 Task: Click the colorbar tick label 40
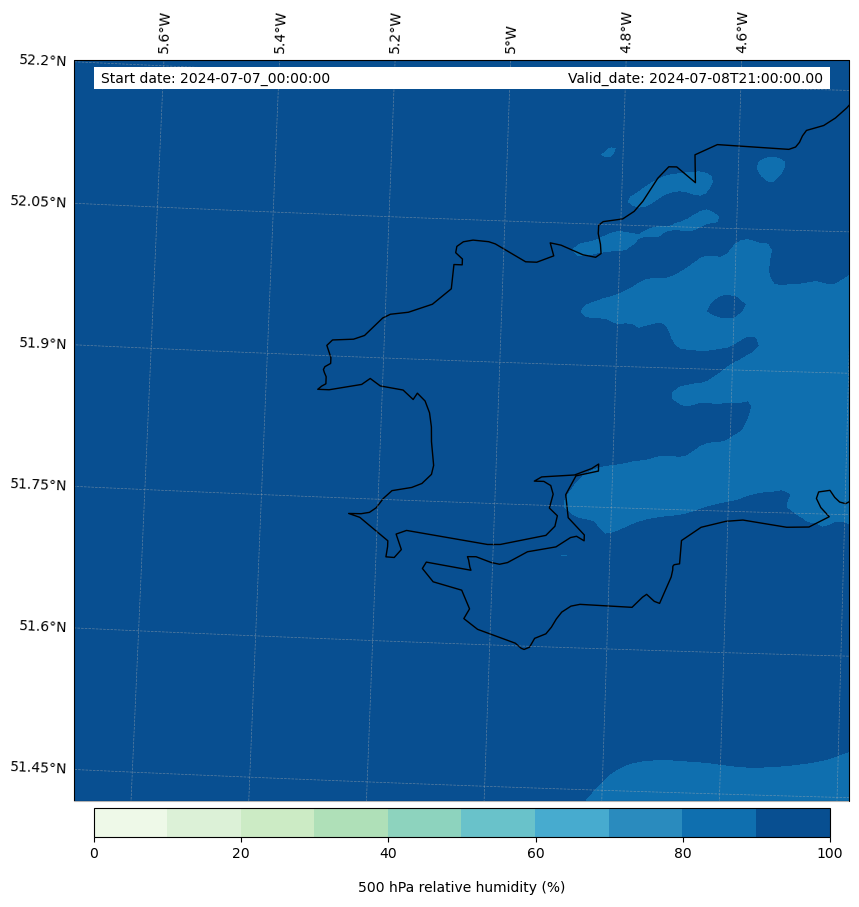click(x=388, y=853)
